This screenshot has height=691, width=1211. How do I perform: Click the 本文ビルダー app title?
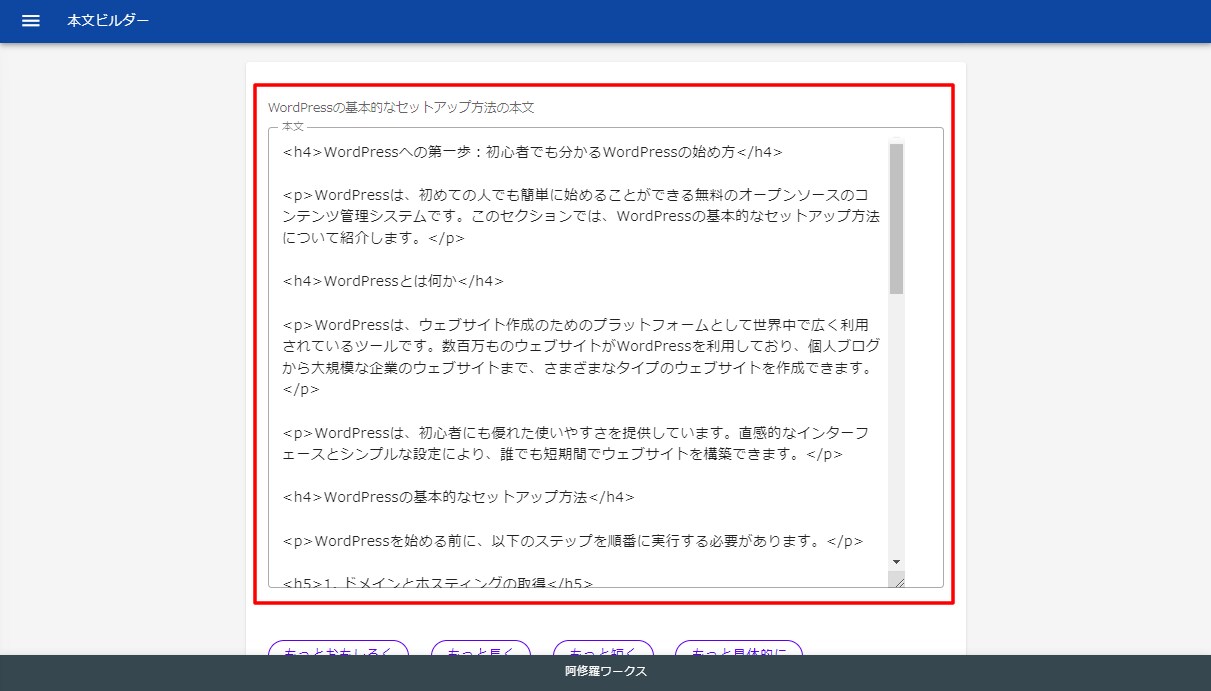coord(108,21)
